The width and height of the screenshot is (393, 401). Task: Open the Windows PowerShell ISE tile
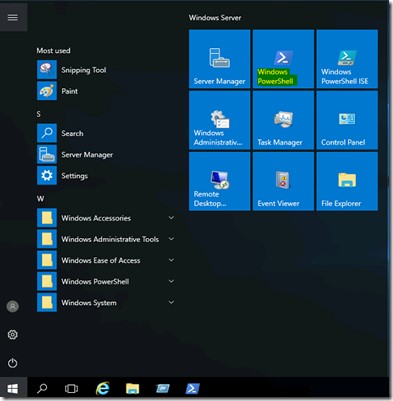347,59
